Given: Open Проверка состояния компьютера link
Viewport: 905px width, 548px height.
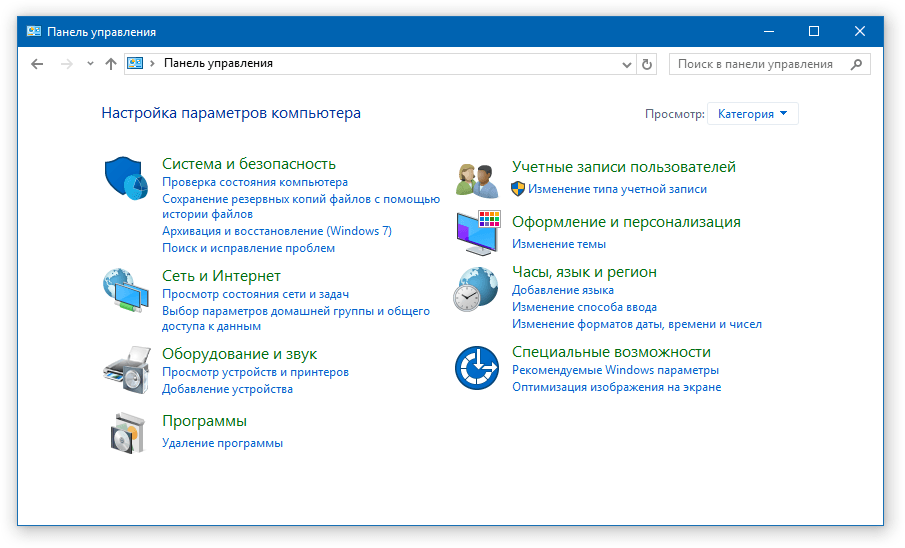Looking at the screenshot, I should pyautogui.click(x=255, y=182).
